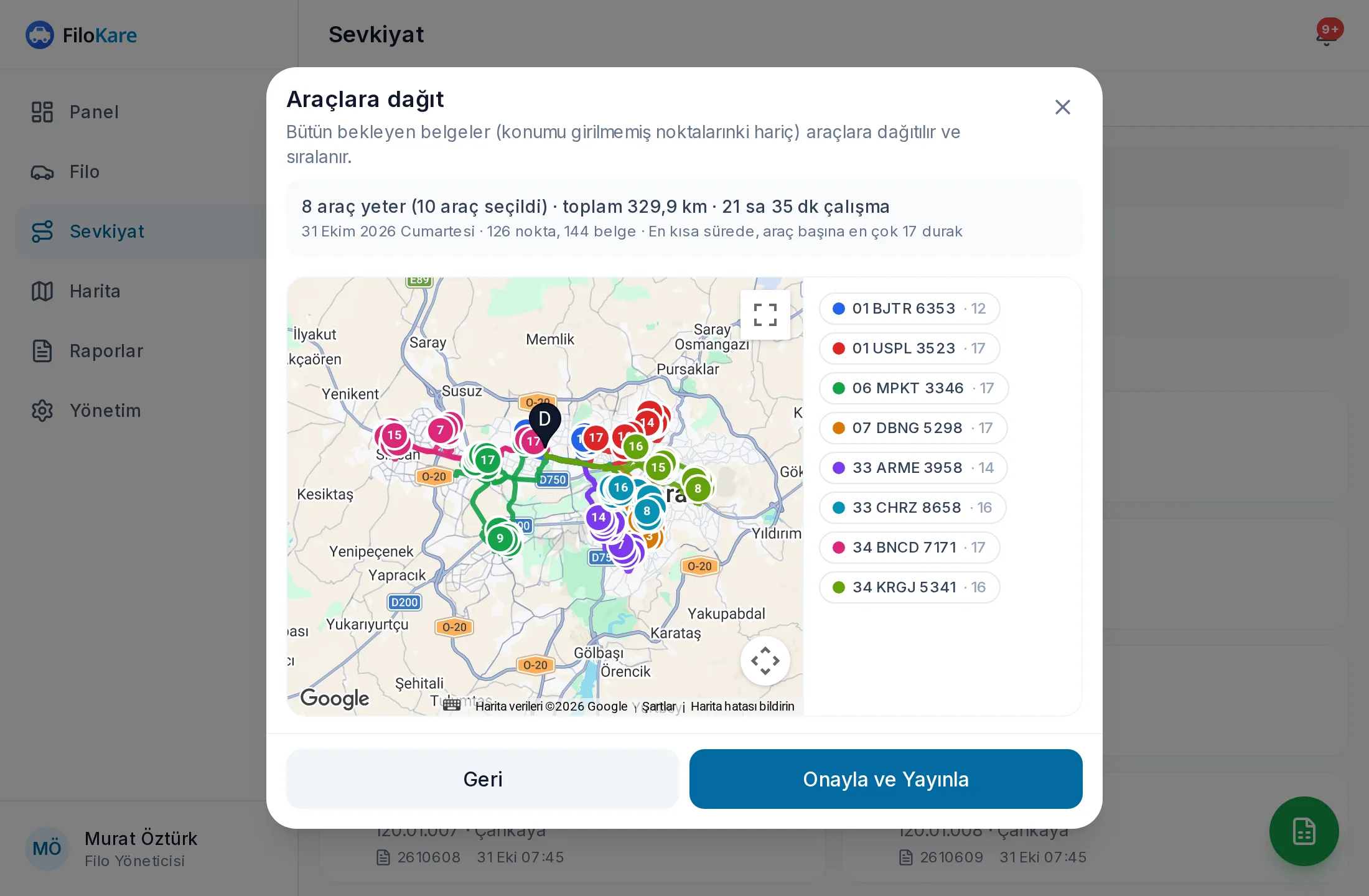1369x896 pixels.
Task: Close the Araçlara dağıt dialog
Action: (1063, 107)
